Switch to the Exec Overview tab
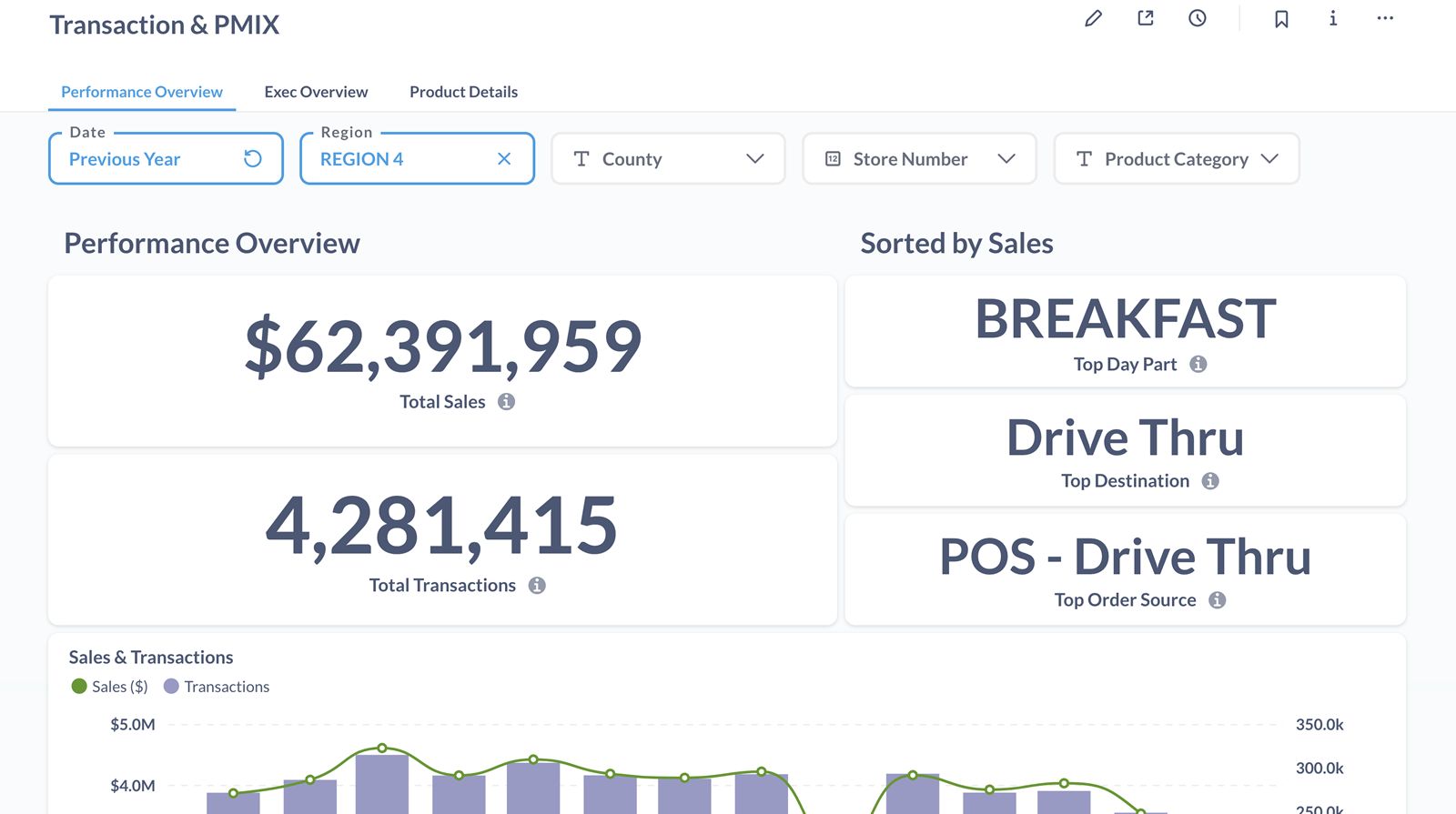The height and width of the screenshot is (814, 1456). [x=316, y=92]
